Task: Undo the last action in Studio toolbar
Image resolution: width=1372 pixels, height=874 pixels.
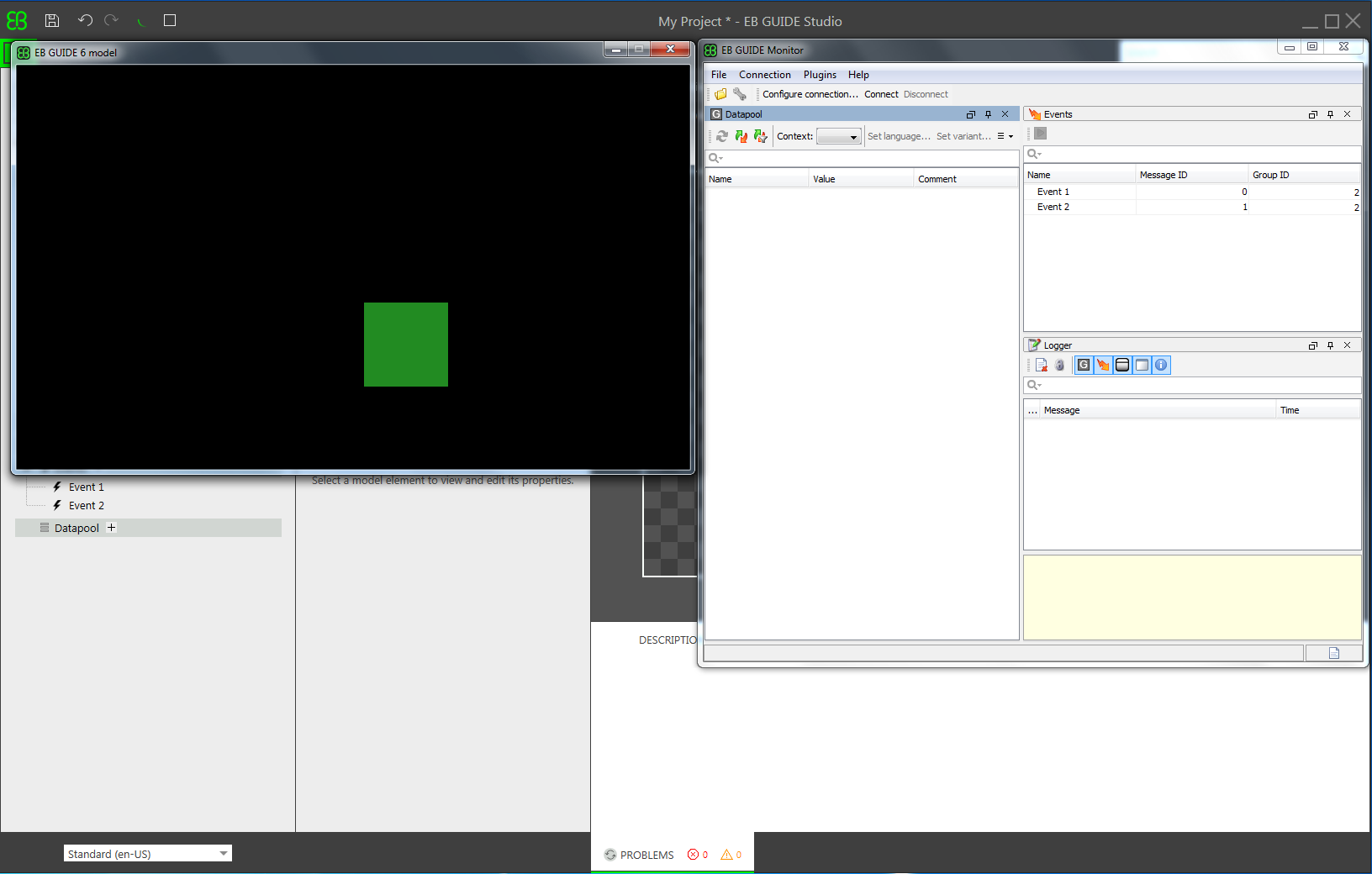Action: [x=85, y=20]
